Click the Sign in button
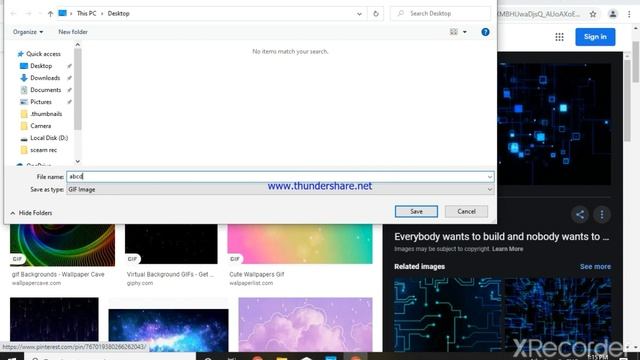 tap(595, 37)
